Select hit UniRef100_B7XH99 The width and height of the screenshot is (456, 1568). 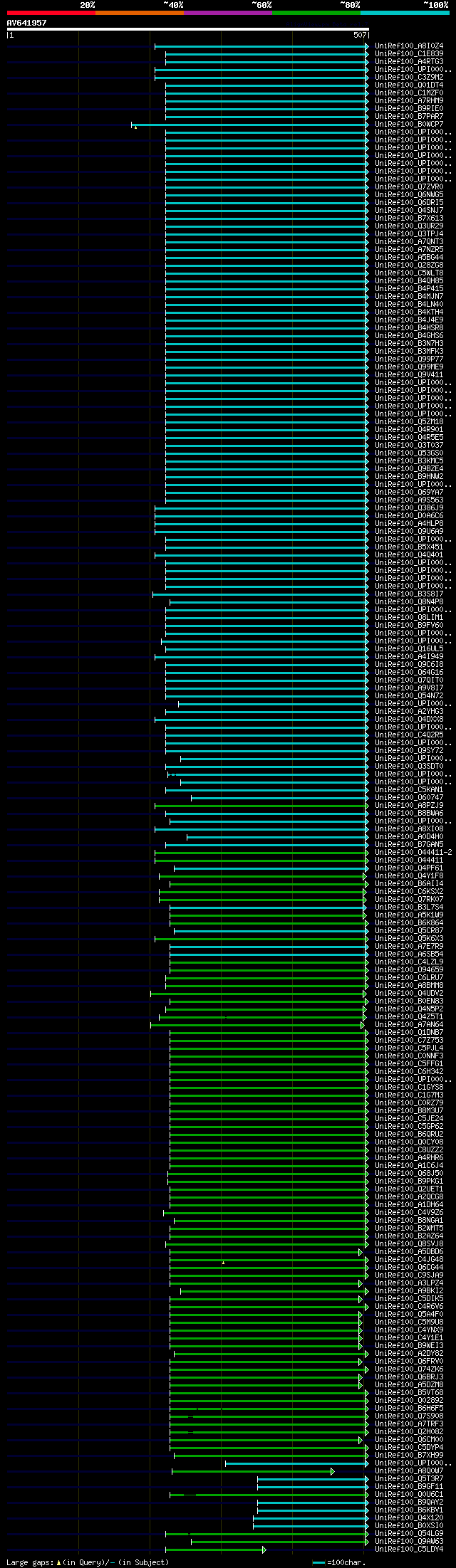click(x=409, y=1456)
